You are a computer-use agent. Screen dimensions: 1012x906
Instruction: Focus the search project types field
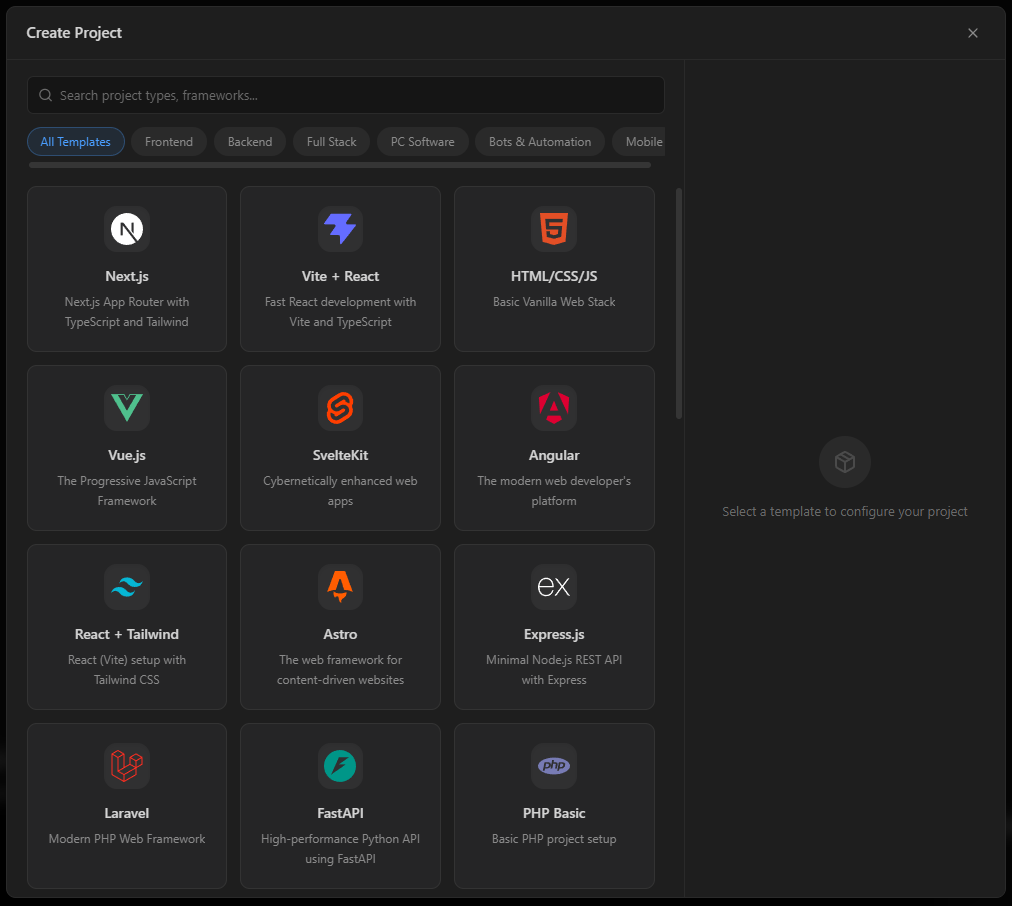[x=346, y=96]
